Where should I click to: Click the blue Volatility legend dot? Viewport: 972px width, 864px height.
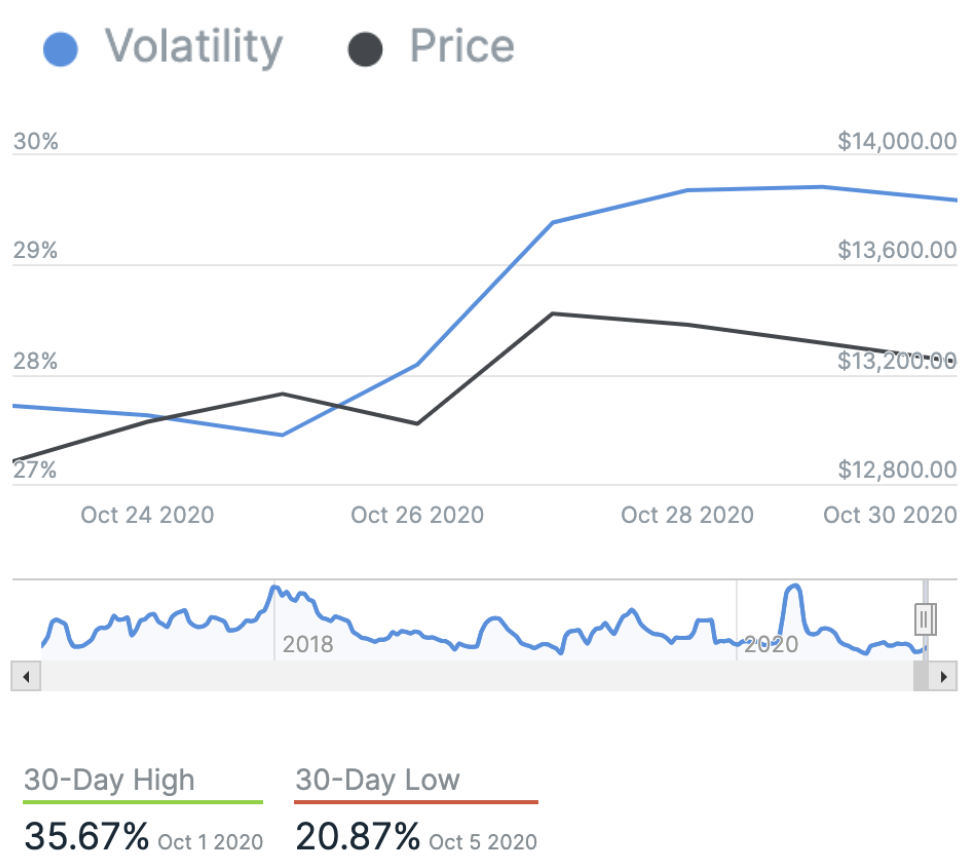point(60,49)
